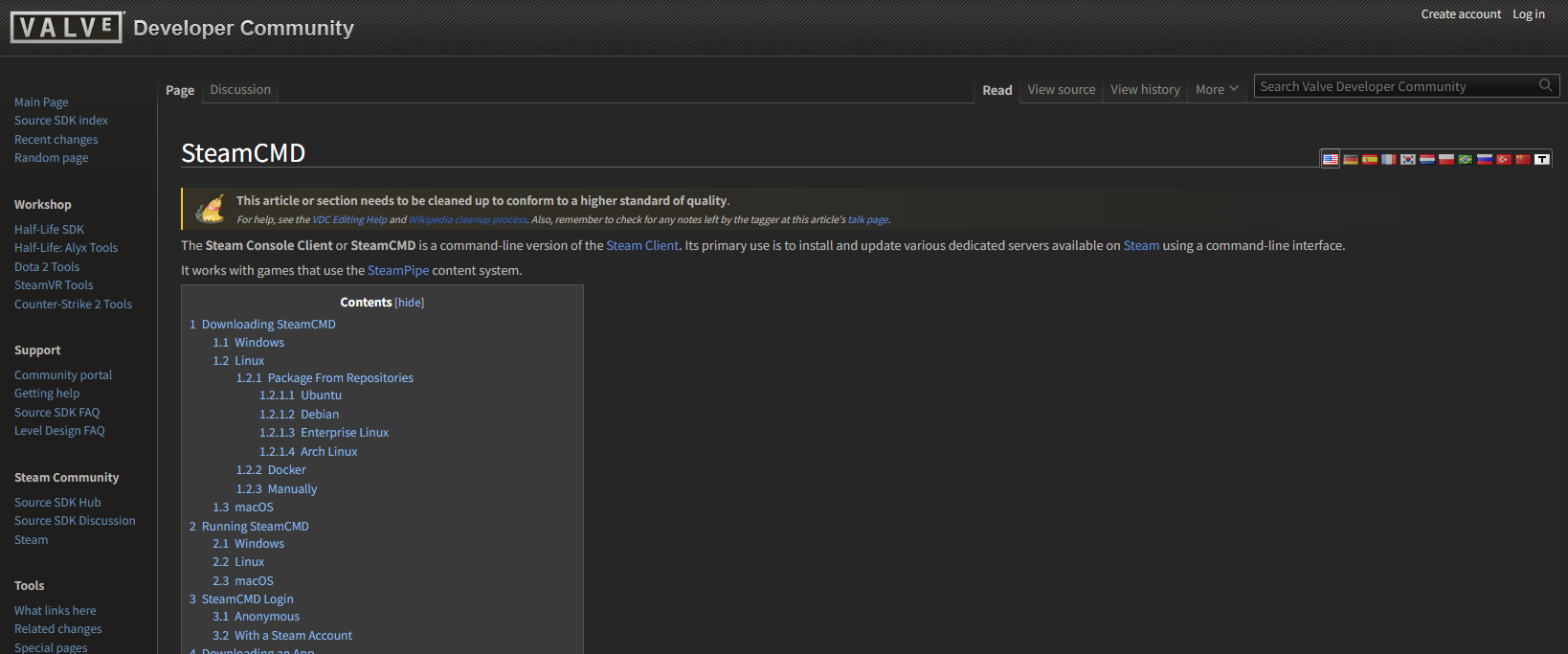Open the View history tab

[1145, 89]
